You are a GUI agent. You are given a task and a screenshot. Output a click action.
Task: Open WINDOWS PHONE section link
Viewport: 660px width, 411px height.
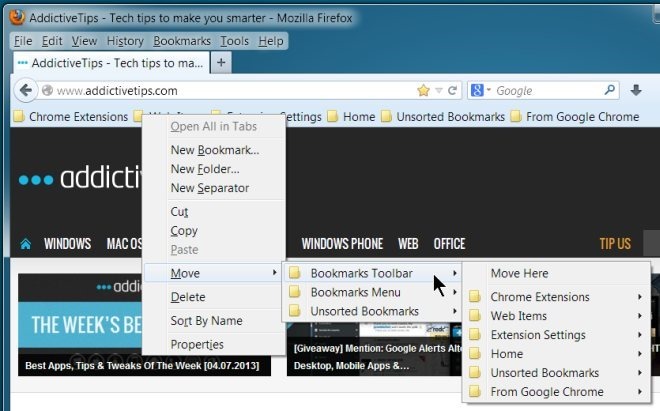coord(342,244)
